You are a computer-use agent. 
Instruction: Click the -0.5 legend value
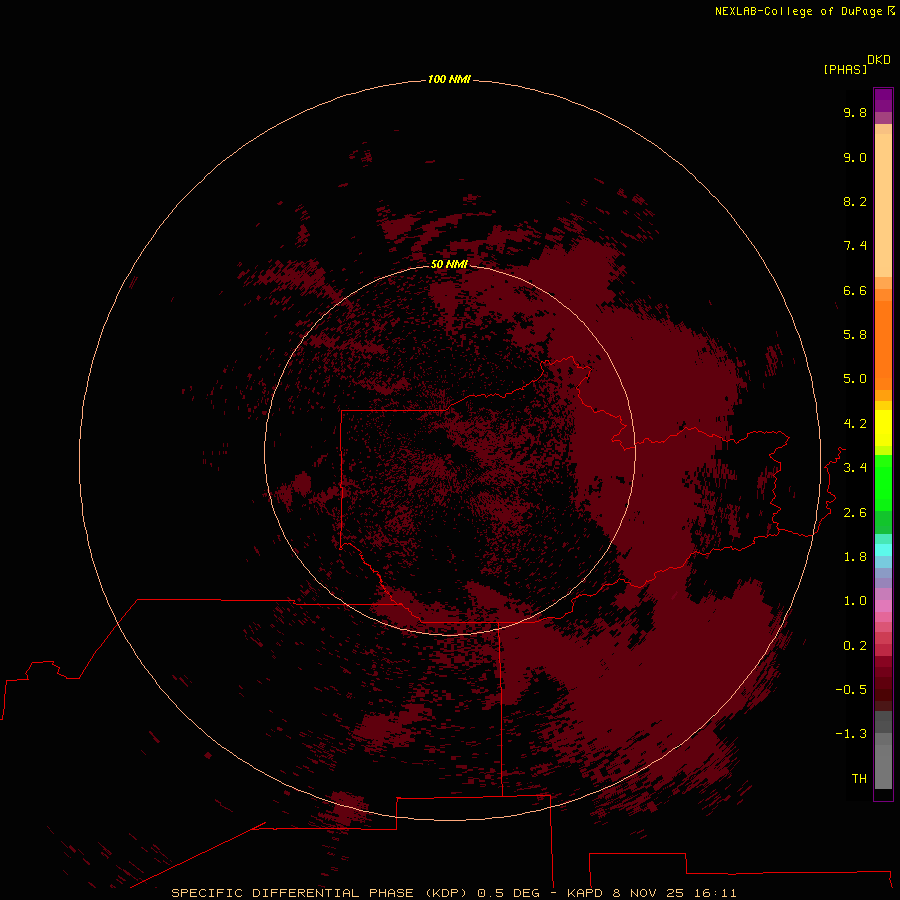coord(851,690)
